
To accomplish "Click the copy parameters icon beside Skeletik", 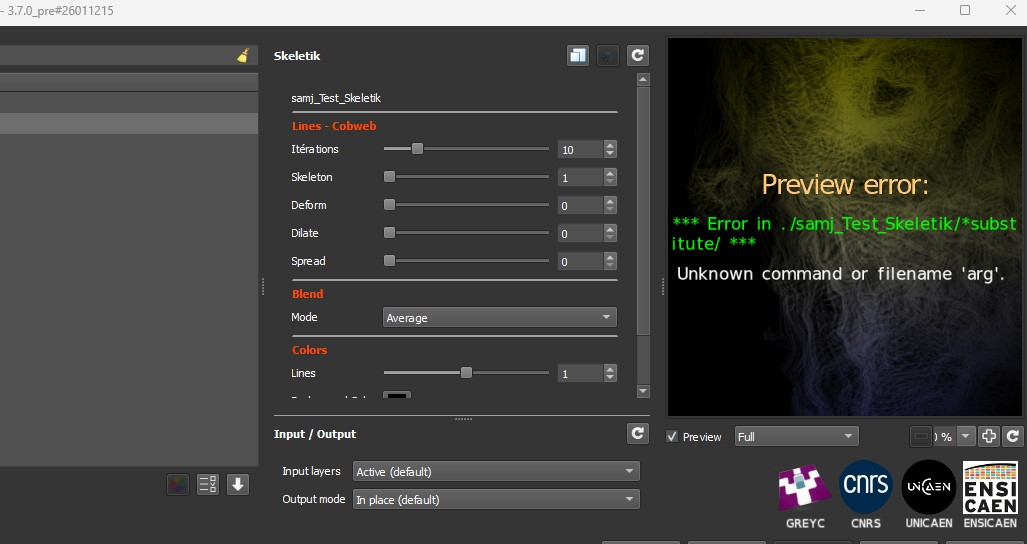I will 577,56.
